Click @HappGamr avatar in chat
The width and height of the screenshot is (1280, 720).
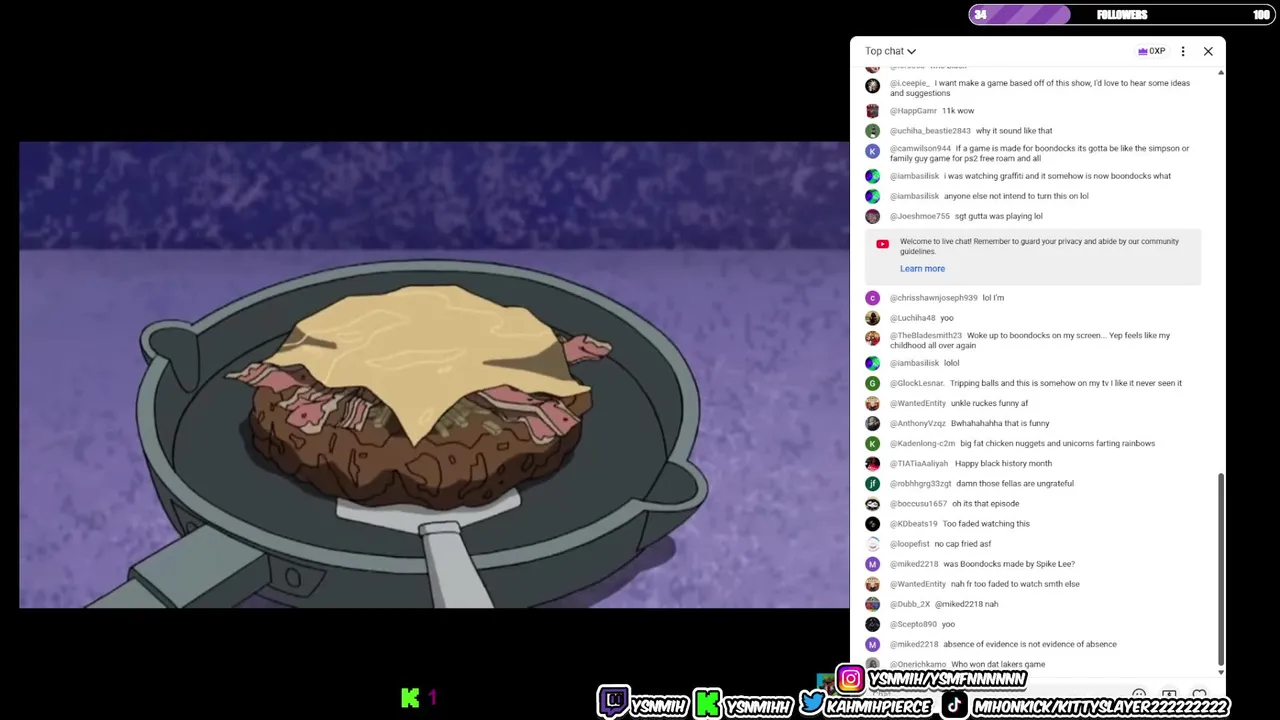tap(872, 111)
